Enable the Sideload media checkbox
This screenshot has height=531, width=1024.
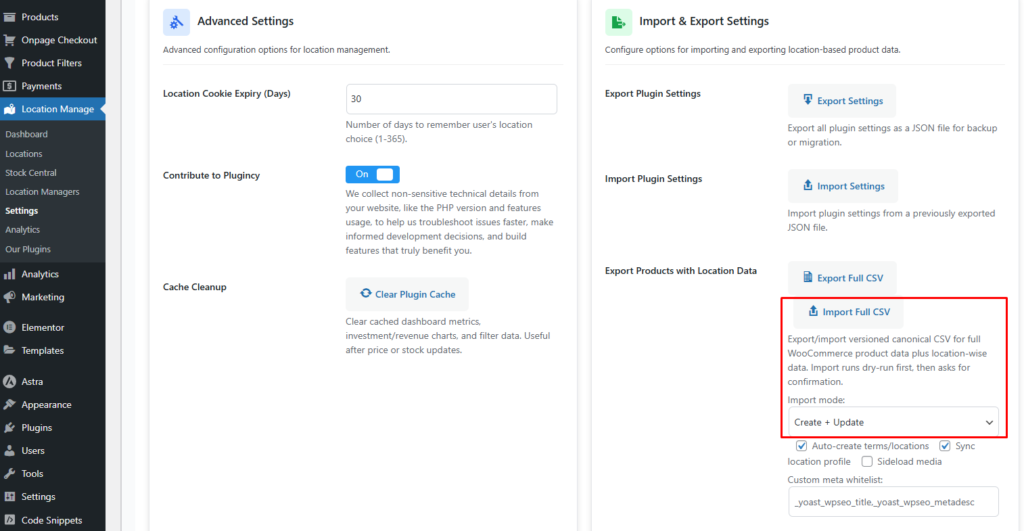point(867,461)
